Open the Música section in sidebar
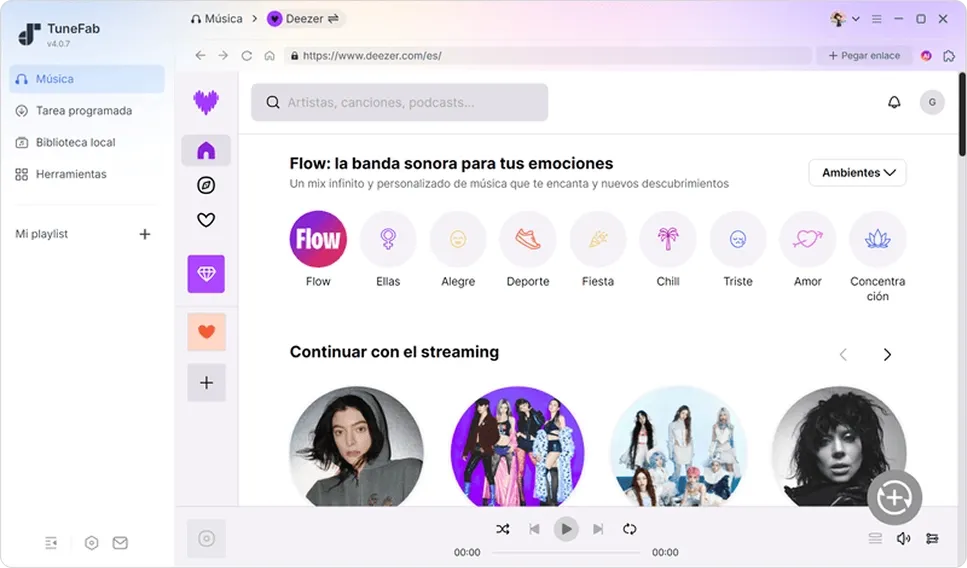Viewport: 967px width, 568px height. [x=87, y=79]
